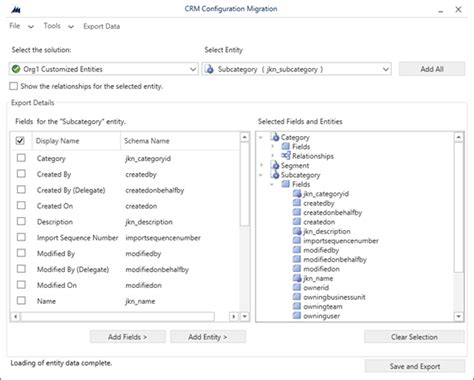474x380 pixels.
Task: Click fields list horizontal scroll left arrow
Action: [15, 316]
